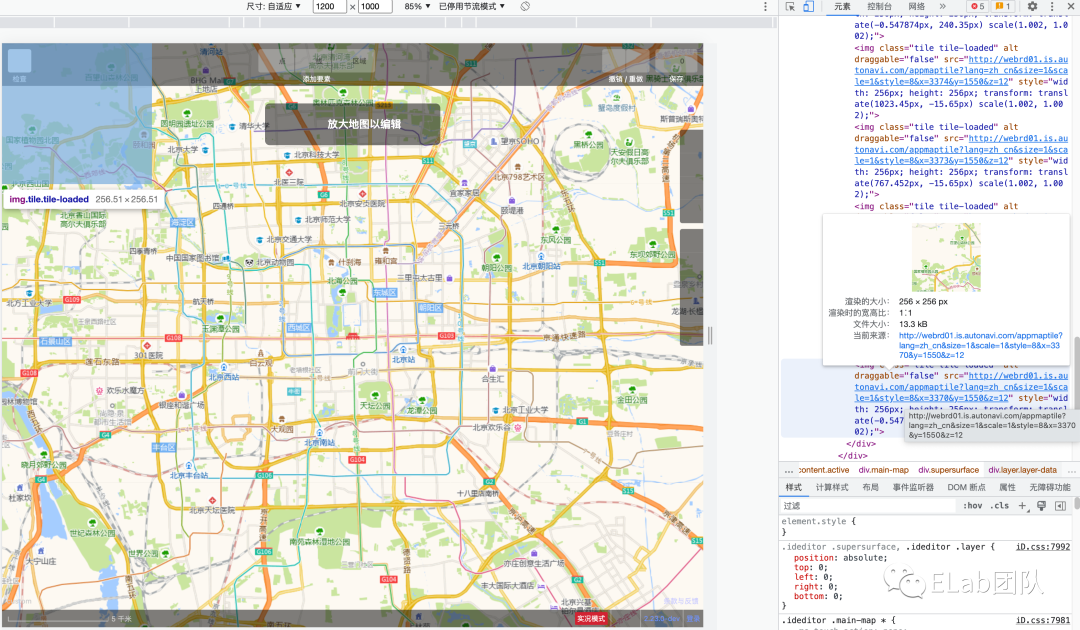This screenshot has height=630, width=1080.
Task: Select the 布局 tab
Action: (871, 487)
